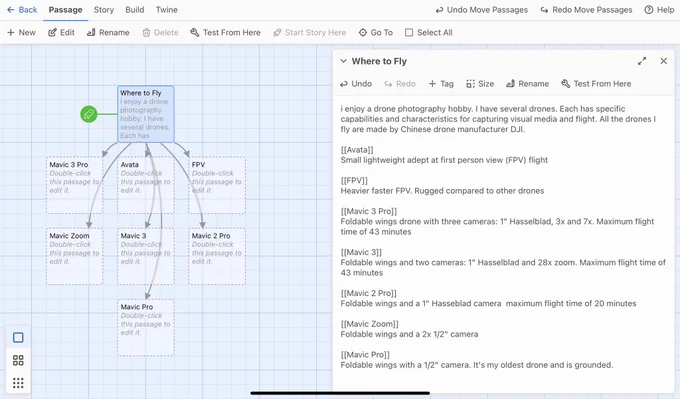The width and height of the screenshot is (680, 399).
Task: Switch to the Passage tab
Action: click(65, 10)
